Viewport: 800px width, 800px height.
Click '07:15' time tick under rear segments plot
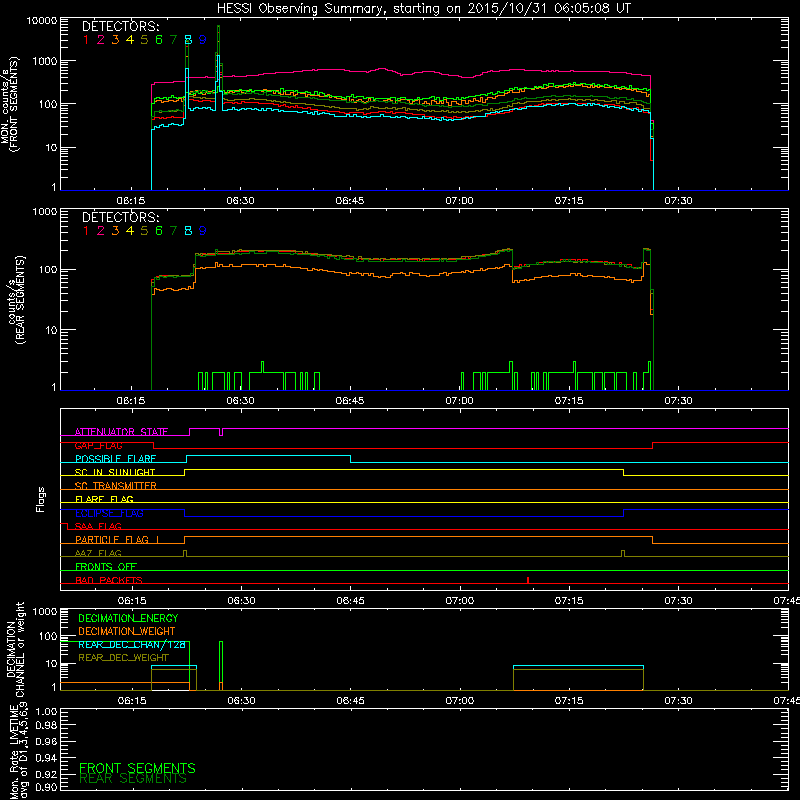pos(569,401)
